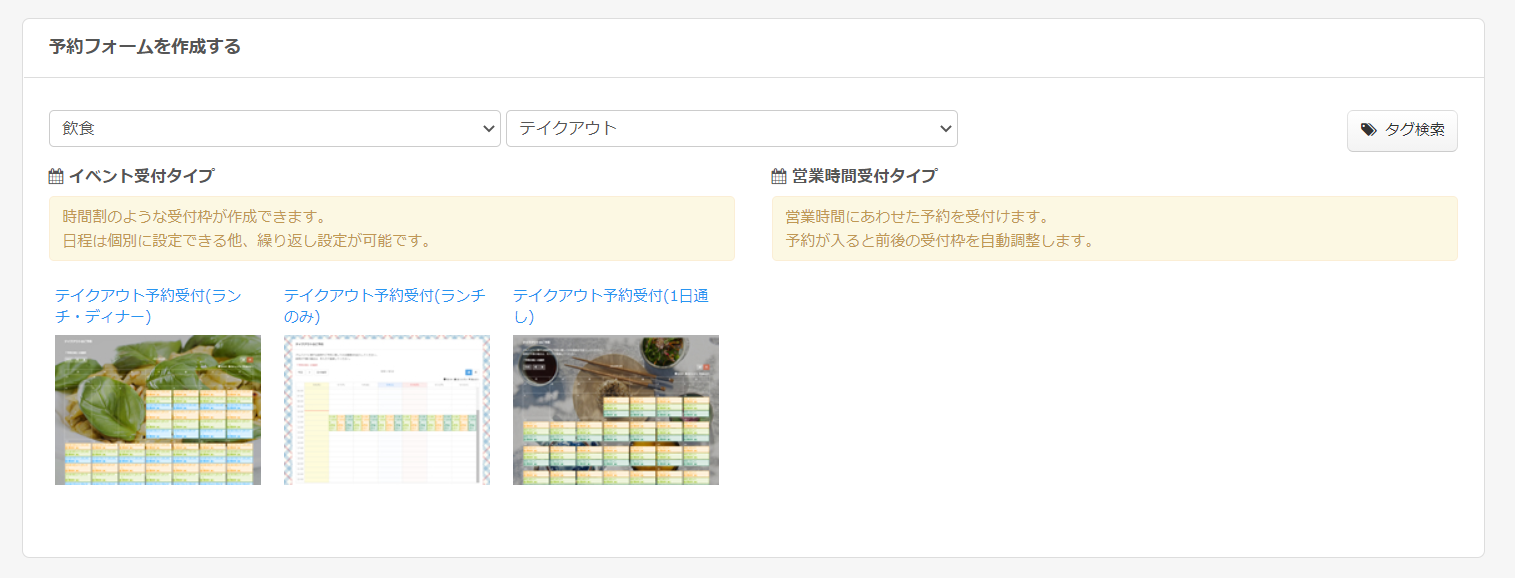Open テイクアウト予約受付(ランチのみ) link

click(x=384, y=306)
